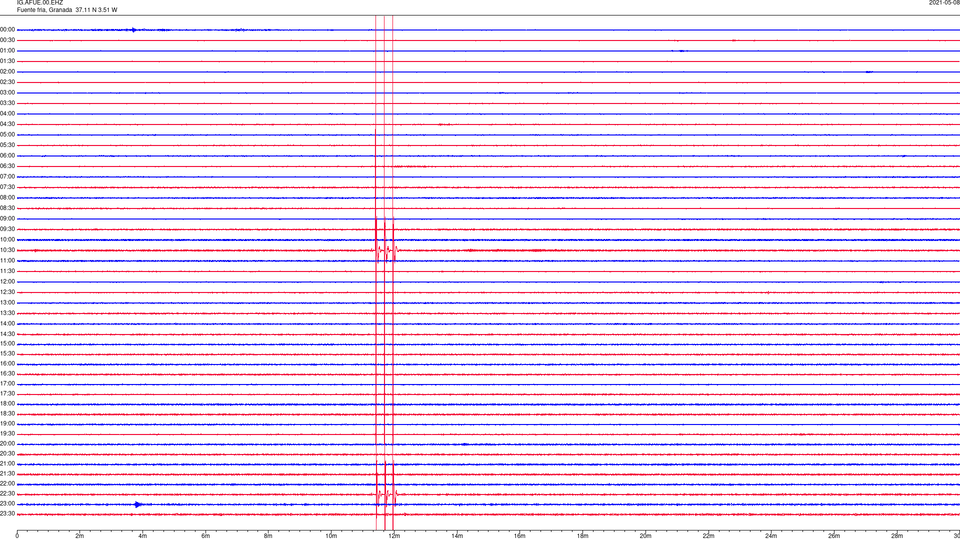The image size is (960, 540).
Task: Click the 01:00 trace row label
Action: click(7, 51)
